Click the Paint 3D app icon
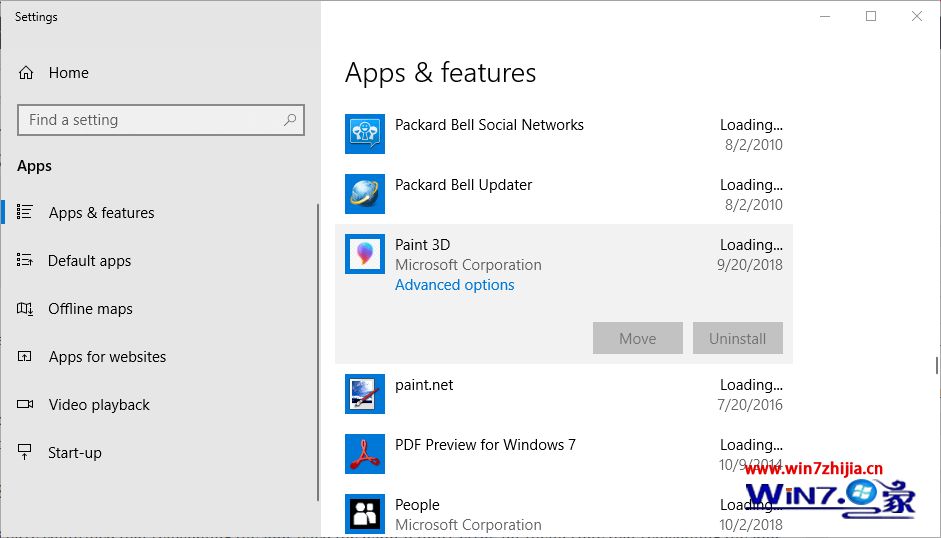 click(x=365, y=254)
